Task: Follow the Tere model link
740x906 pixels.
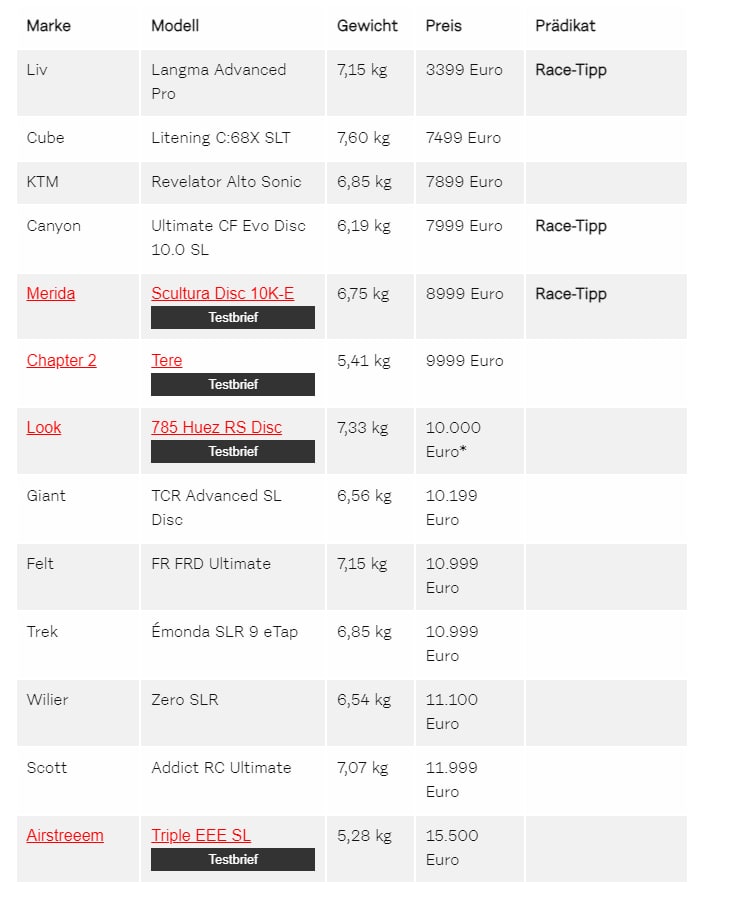Action: tap(166, 361)
